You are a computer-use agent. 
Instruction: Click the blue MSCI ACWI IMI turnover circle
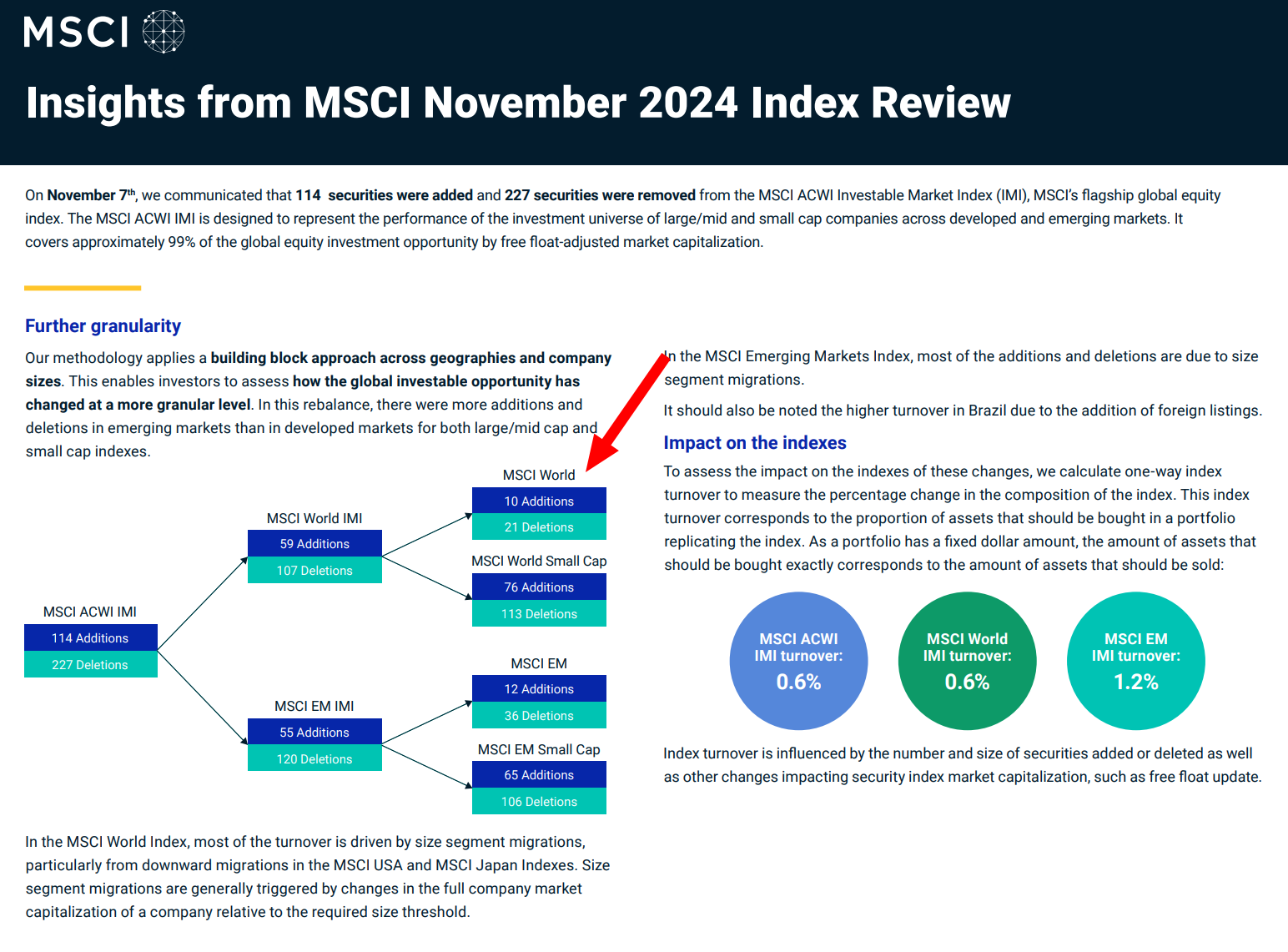pyautogui.click(x=798, y=660)
